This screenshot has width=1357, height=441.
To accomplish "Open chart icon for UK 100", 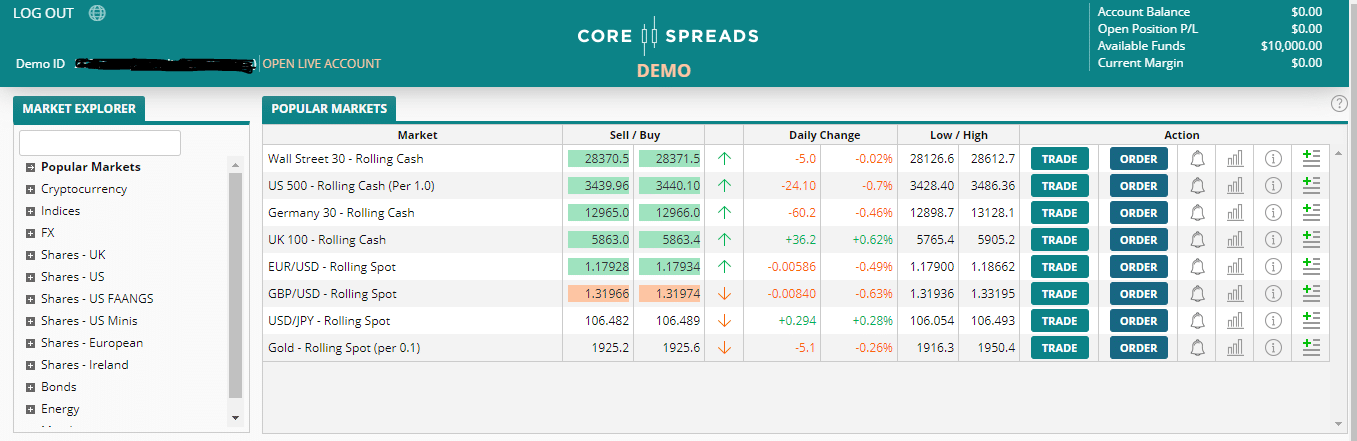I will 1235,239.
